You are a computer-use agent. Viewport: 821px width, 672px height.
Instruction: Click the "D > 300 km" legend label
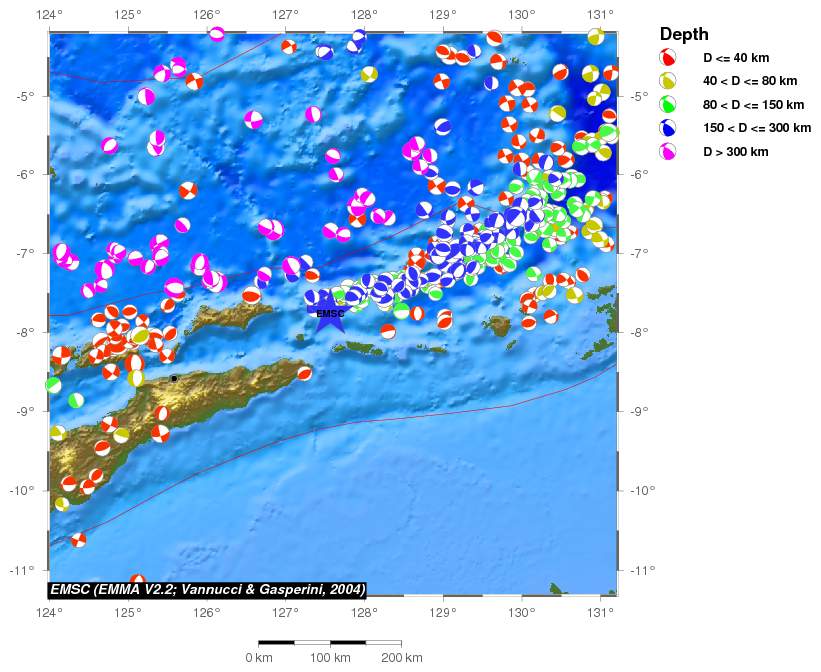[x=735, y=152]
